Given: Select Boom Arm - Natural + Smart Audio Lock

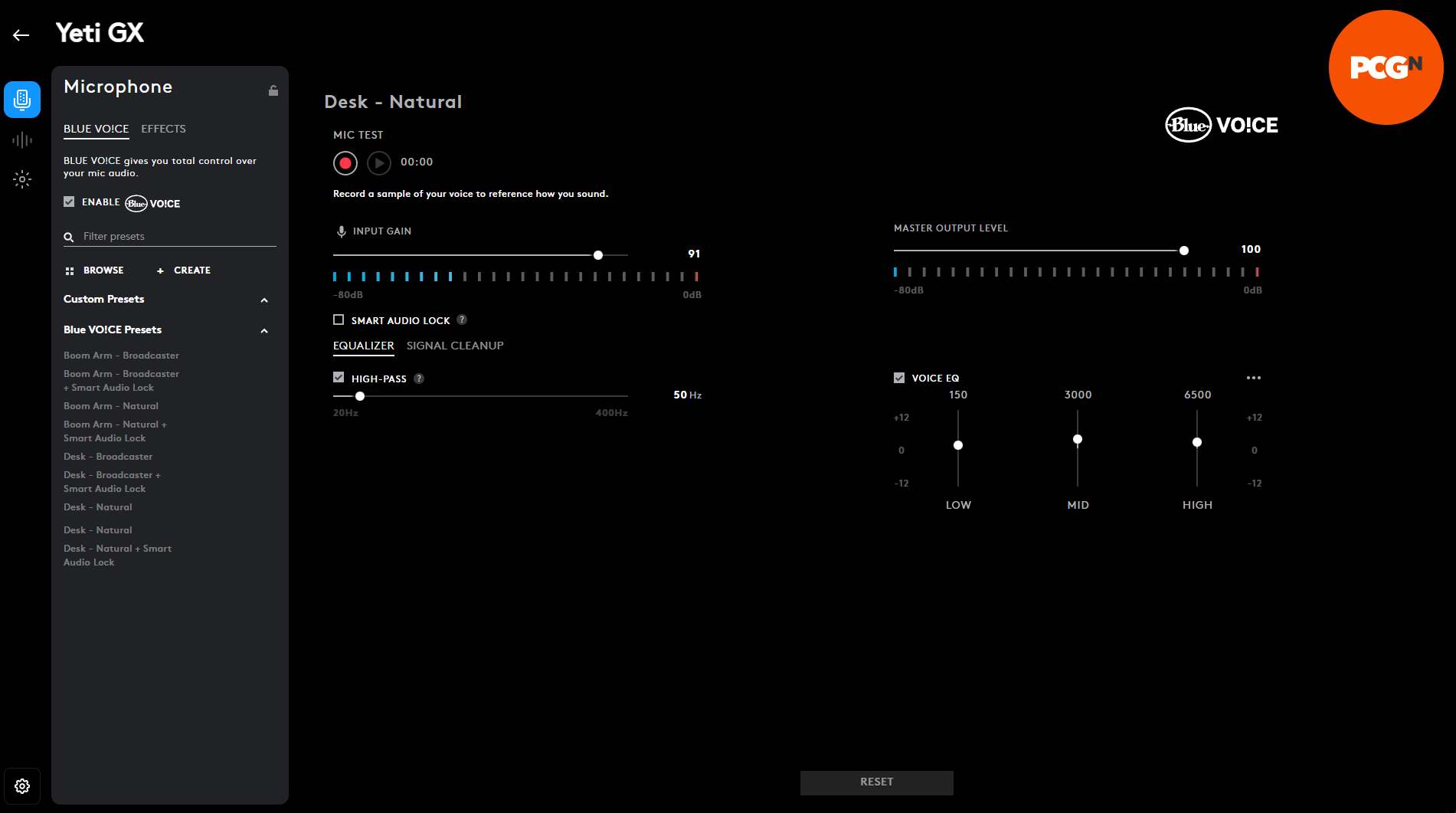Looking at the screenshot, I should [115, 431].
